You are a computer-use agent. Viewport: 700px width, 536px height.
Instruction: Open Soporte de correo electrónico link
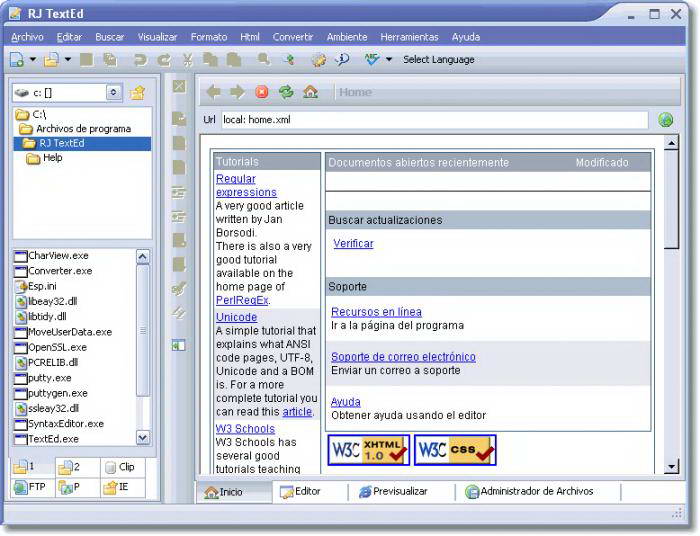(x=403, y=357)
